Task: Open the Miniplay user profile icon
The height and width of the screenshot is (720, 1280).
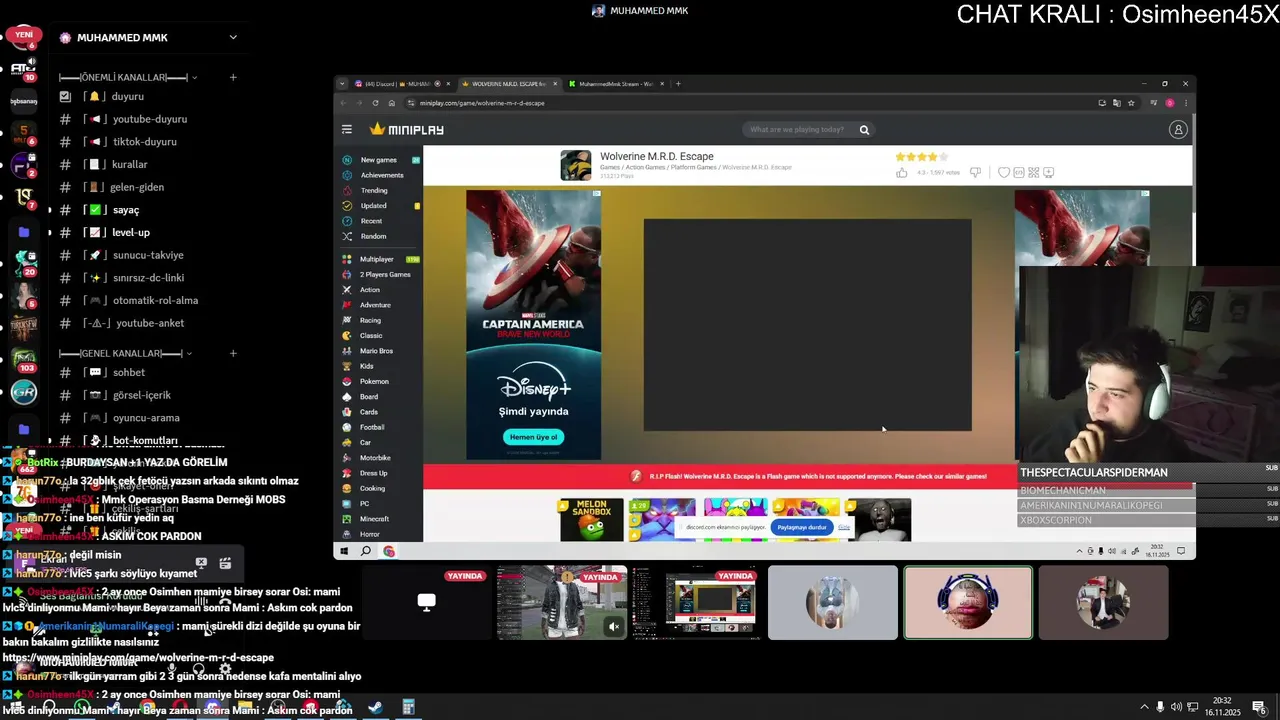Action: coord(1178,129)
